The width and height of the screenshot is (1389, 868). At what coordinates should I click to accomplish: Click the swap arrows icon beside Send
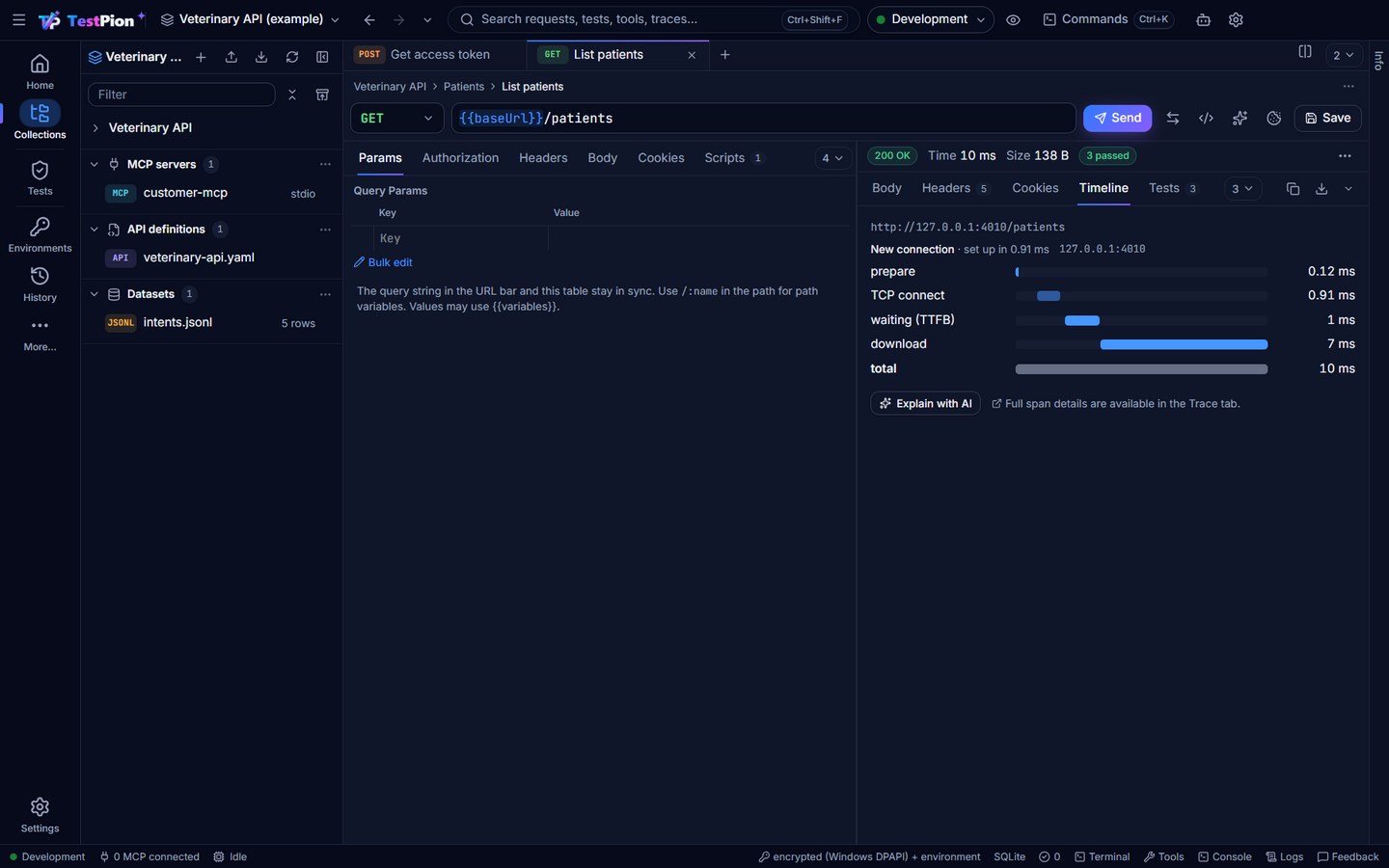tap(1173, 118)
